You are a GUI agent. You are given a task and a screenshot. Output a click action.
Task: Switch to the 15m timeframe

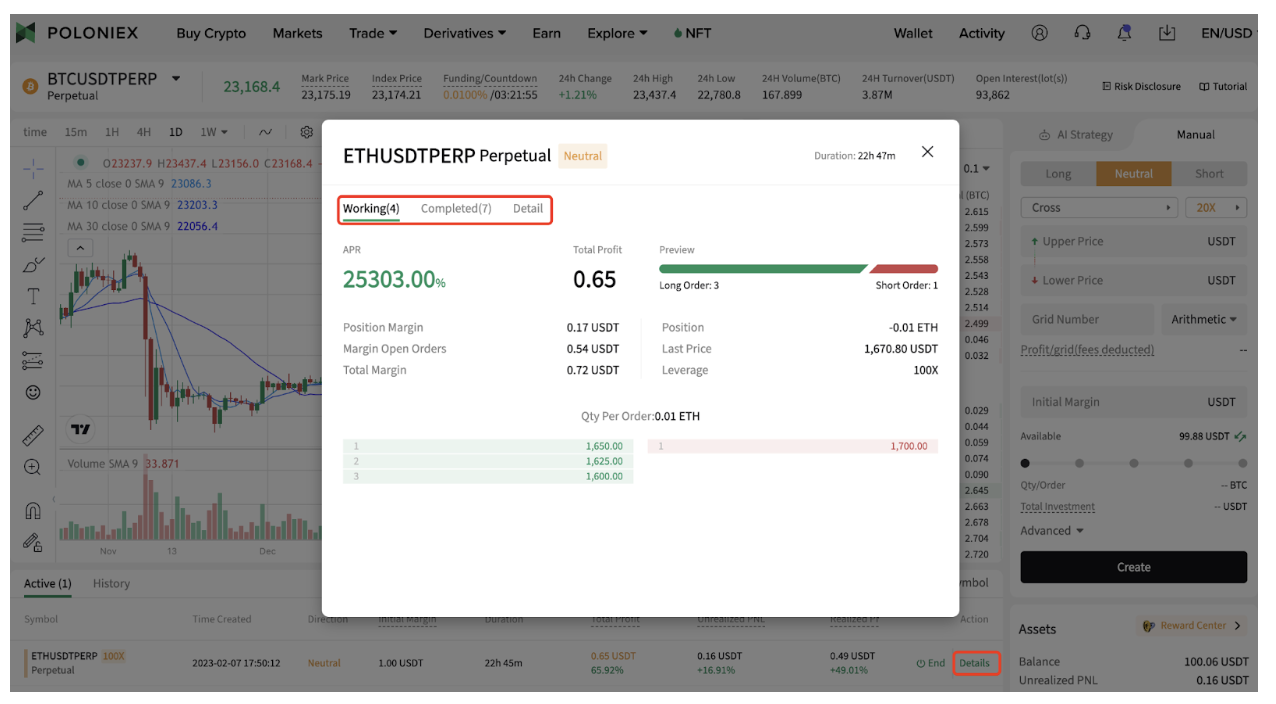(x=75, y=132)
